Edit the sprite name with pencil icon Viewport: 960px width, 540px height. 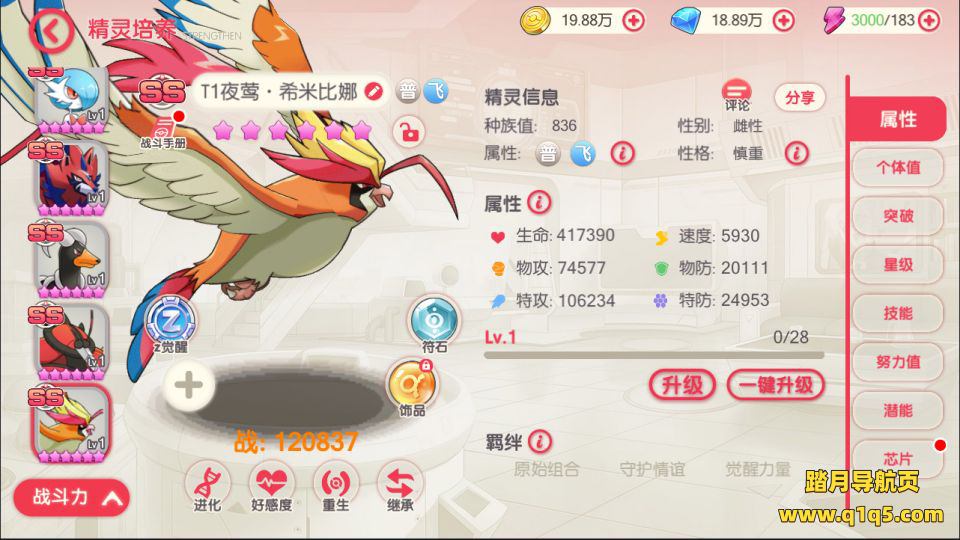tap(373, 92)
